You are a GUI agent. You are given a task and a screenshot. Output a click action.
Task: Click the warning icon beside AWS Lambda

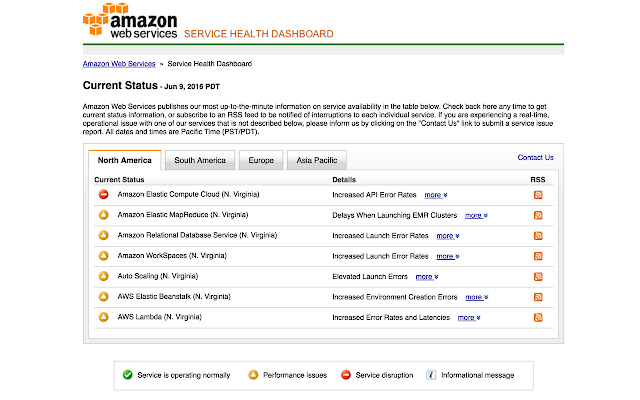pos(104,317)
